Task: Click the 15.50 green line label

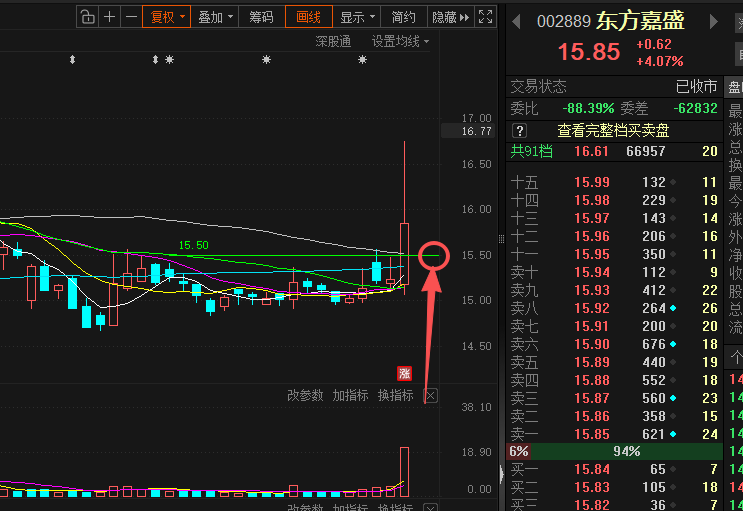Action: point(193,245)
